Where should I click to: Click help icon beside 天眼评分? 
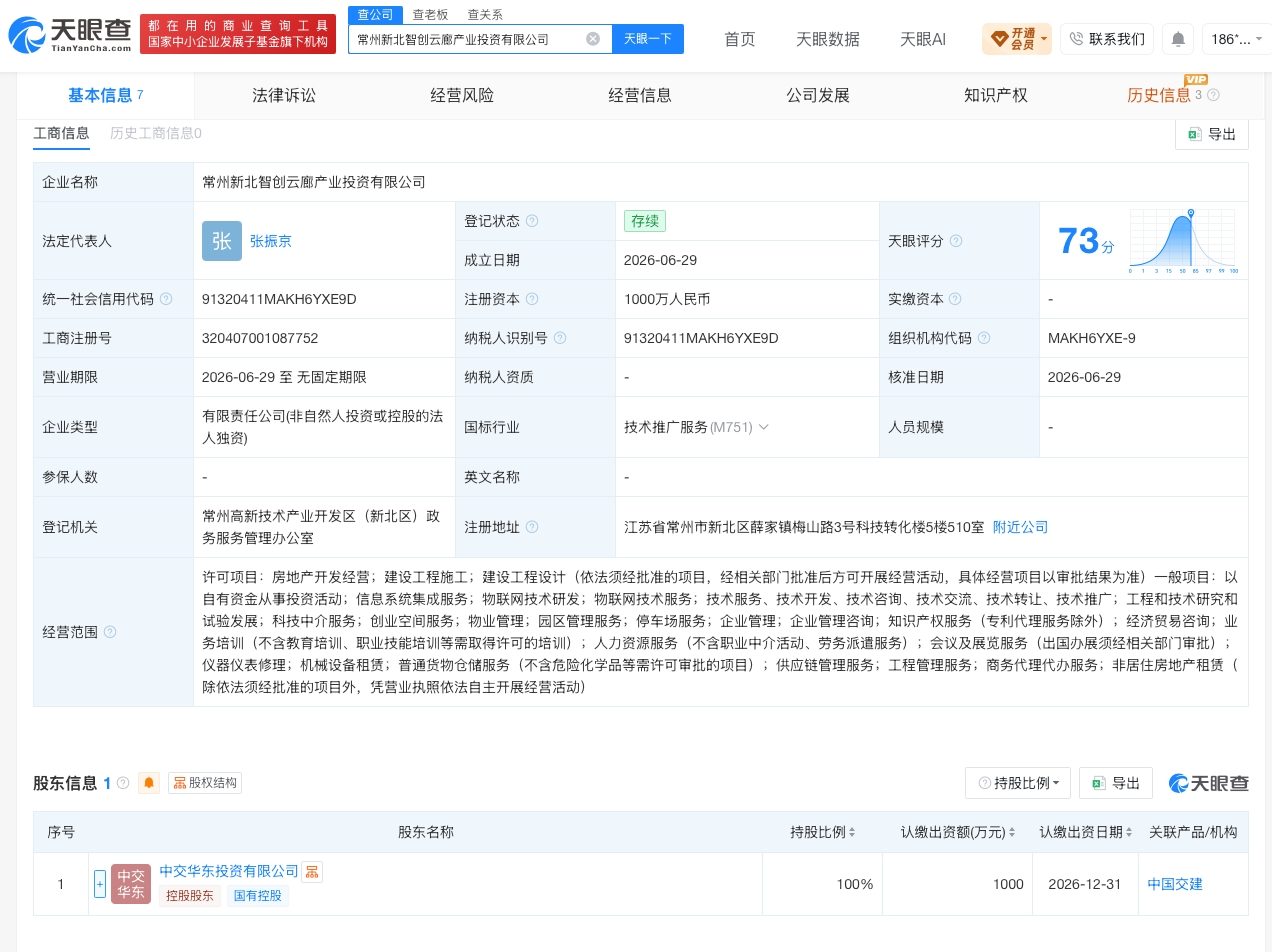tap(956, 241)
